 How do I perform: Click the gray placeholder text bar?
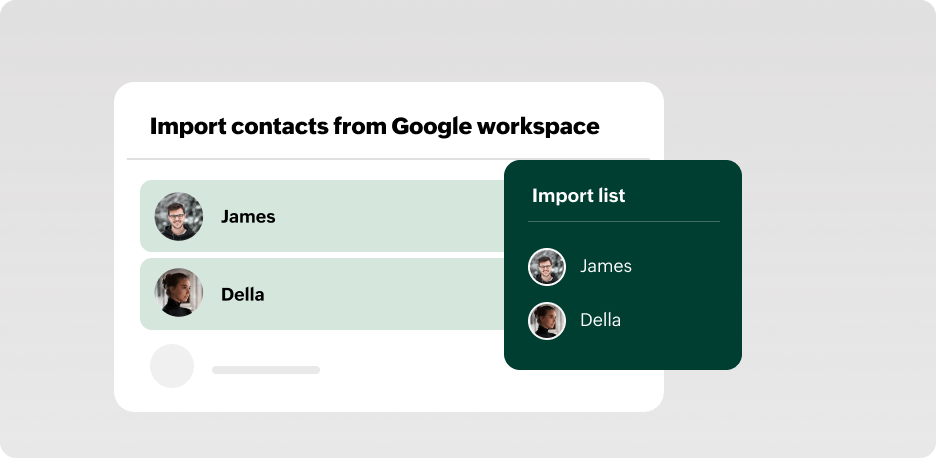coord(266,370)
